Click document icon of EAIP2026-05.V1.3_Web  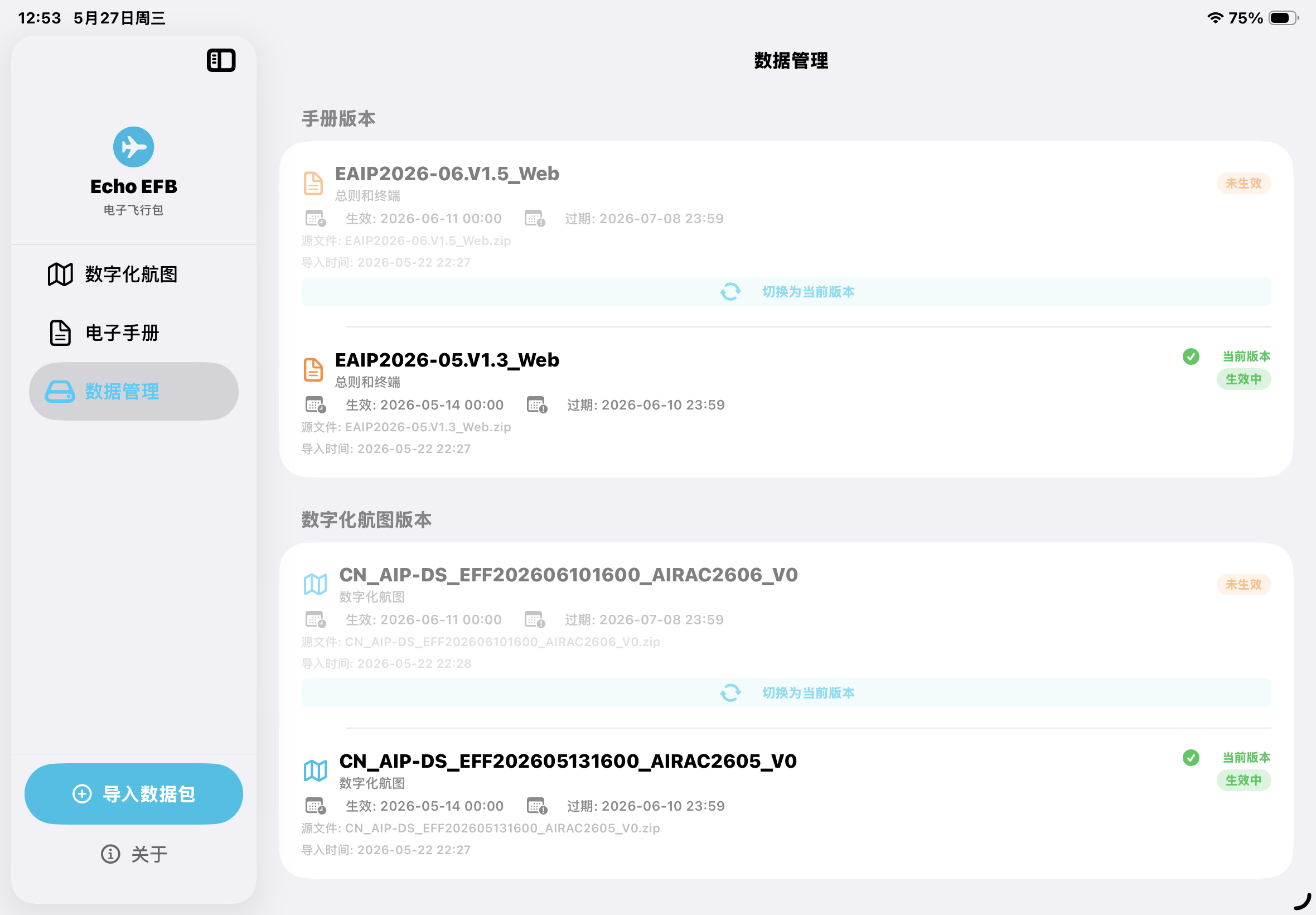(x=313, y=370)
